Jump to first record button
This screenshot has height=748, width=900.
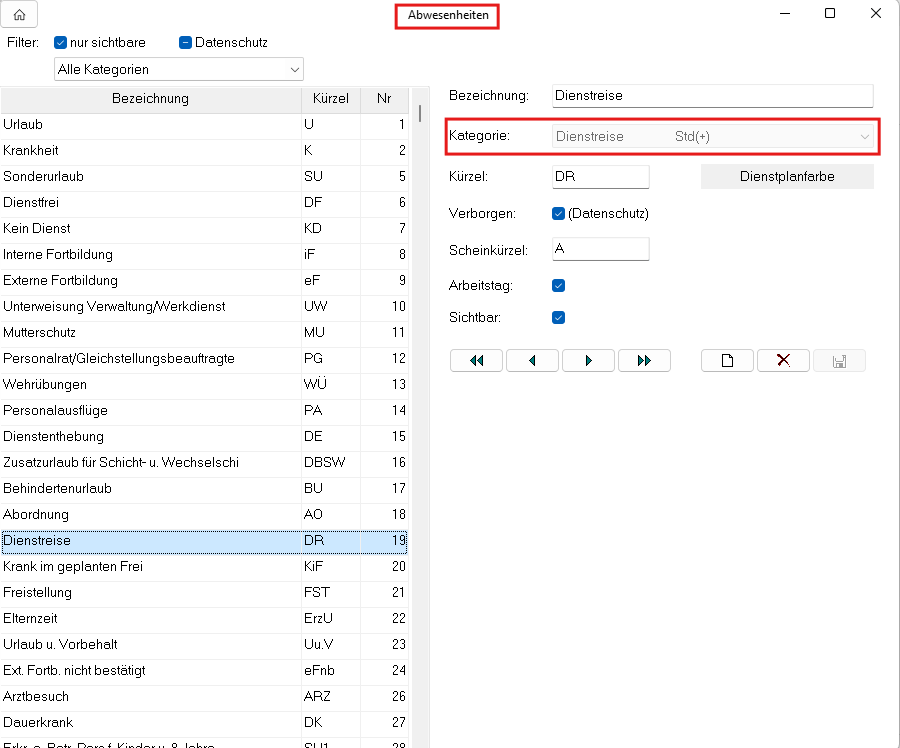pos(476,361)
